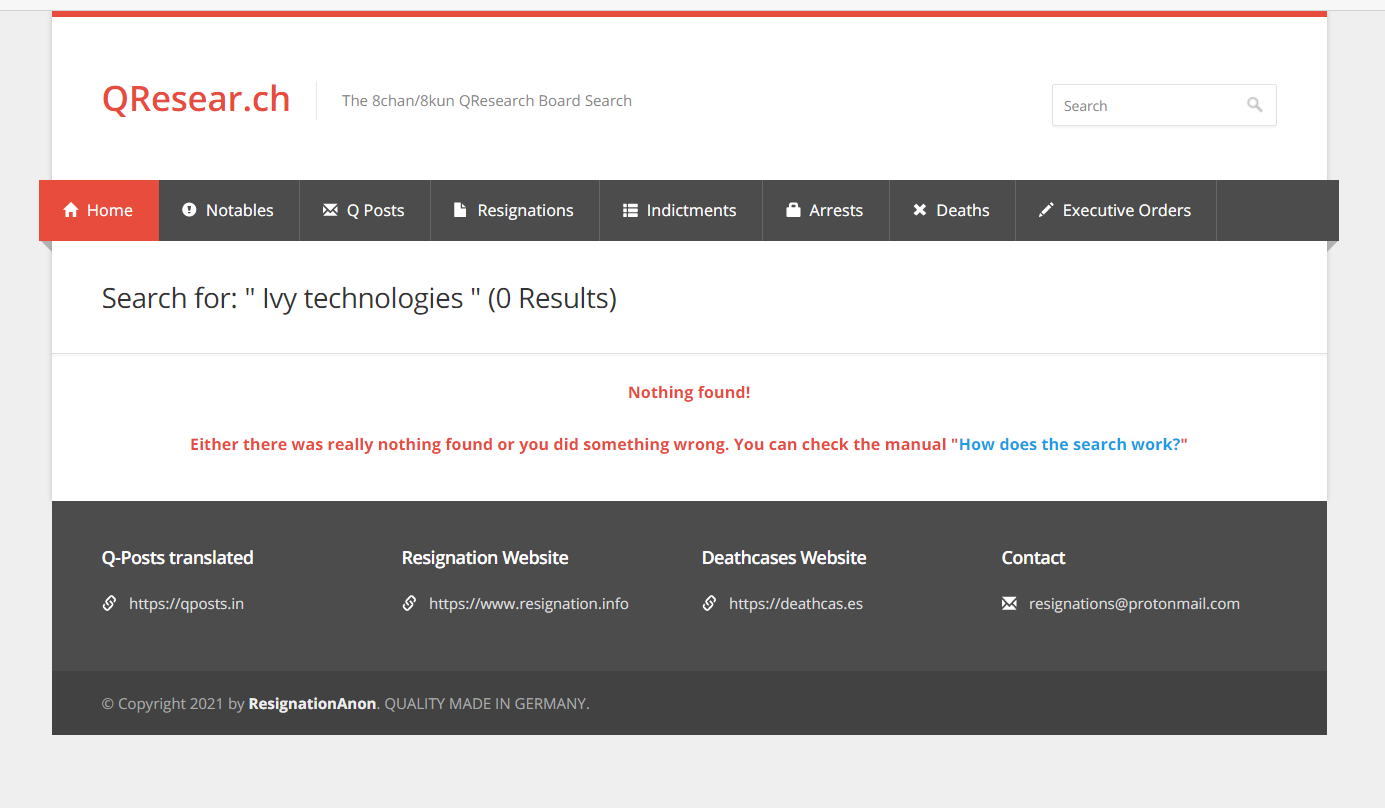Click the "Contact" footer heading

pyautogui.click(x=1033, y=557)
